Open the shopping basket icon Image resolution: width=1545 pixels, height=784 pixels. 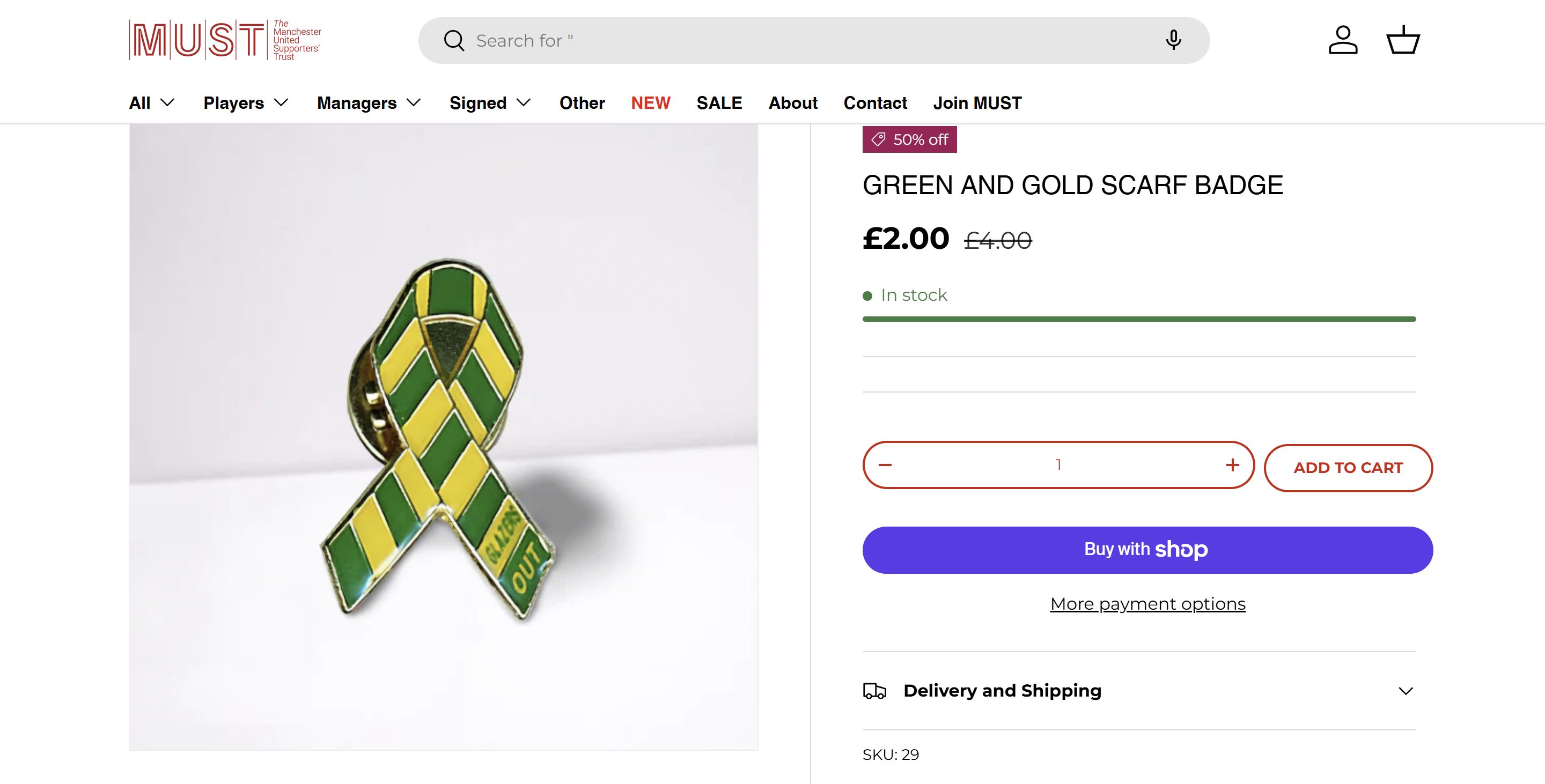click(x=1403, y=40)
